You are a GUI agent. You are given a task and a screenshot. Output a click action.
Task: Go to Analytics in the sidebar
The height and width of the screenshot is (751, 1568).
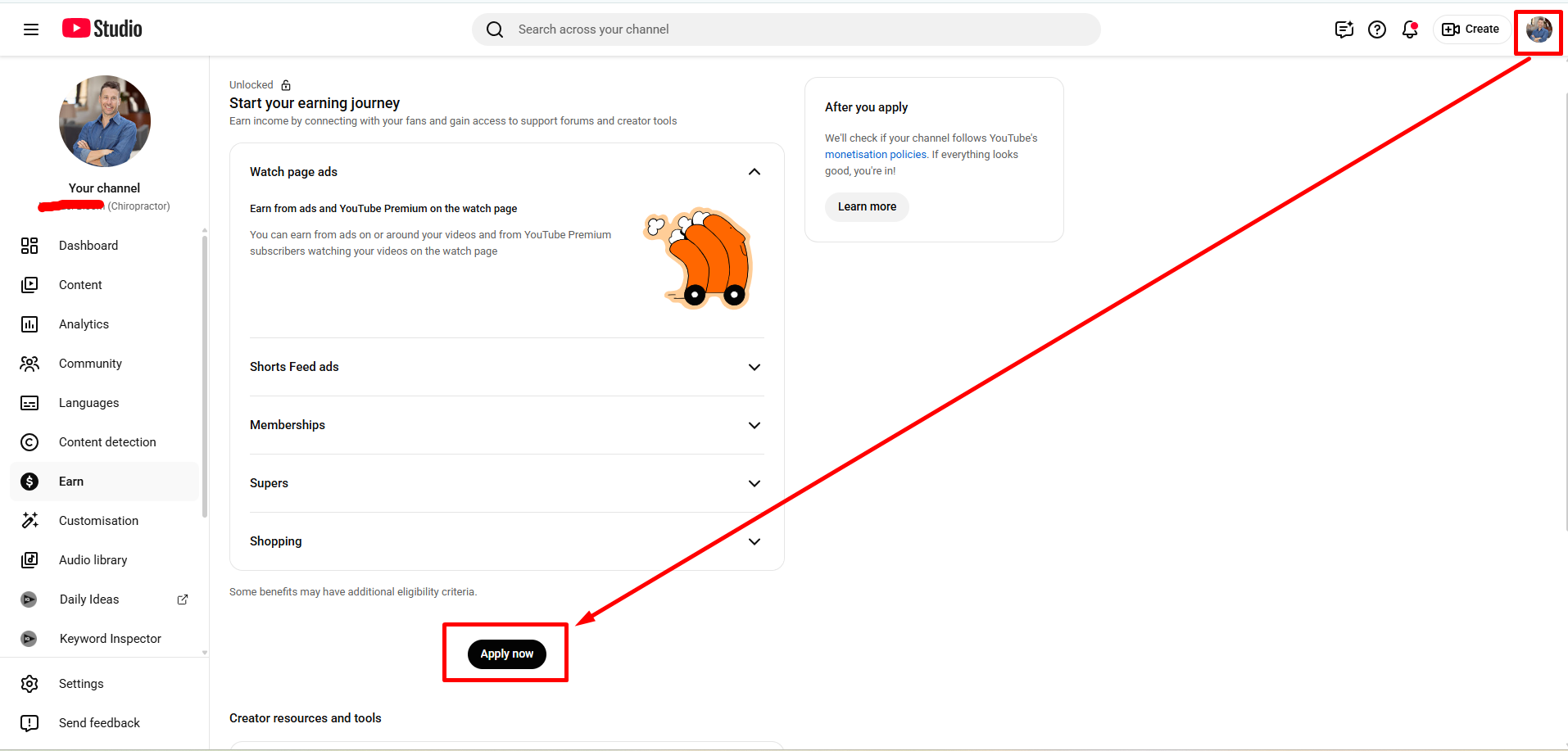tap(84, 324)
